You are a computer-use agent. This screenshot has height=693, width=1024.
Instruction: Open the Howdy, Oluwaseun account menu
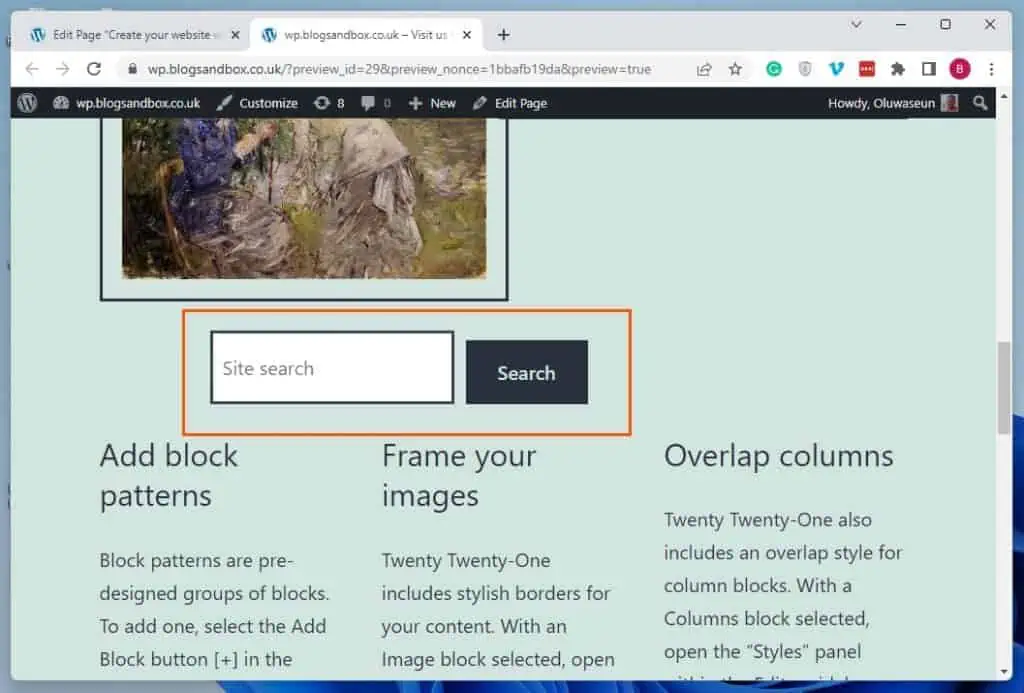pyautogui.click(x=892, y=103)
